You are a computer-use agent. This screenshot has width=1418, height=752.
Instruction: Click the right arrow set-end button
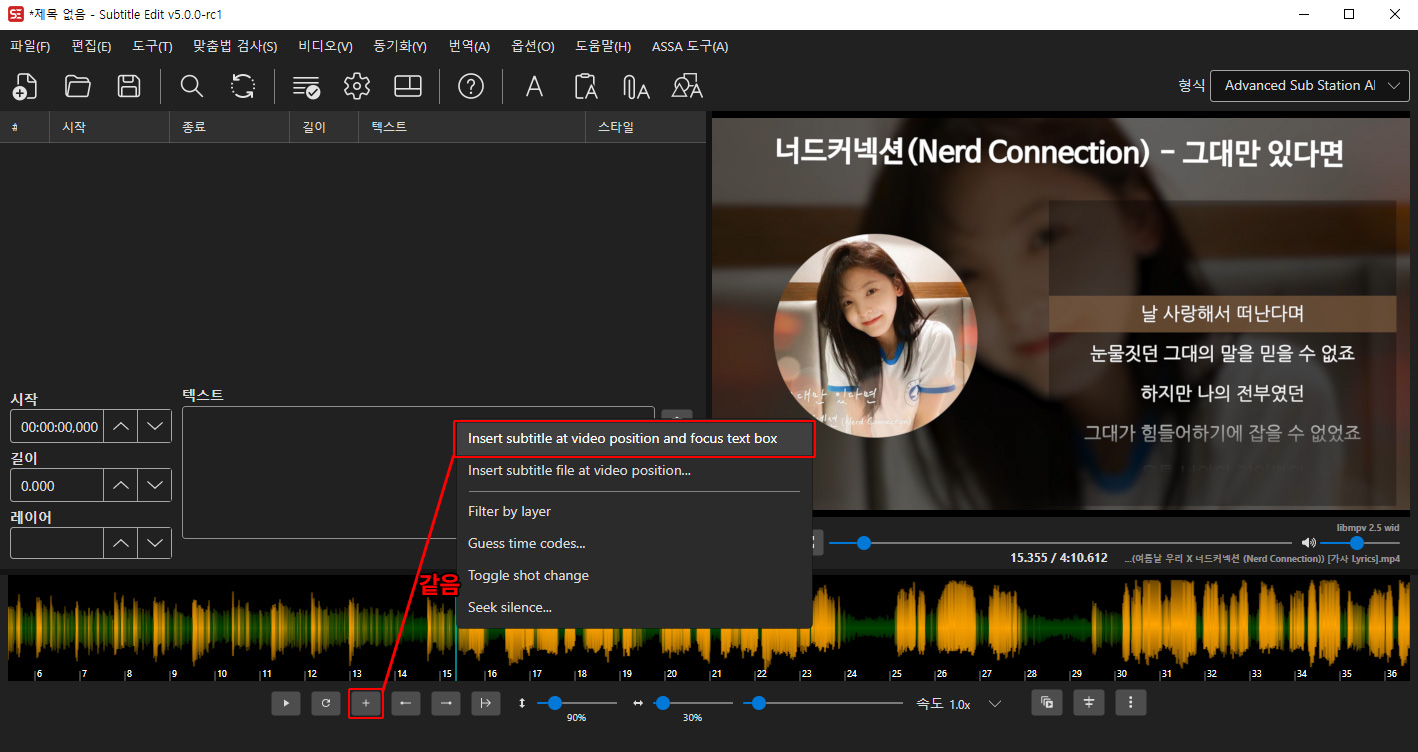pos(446,704)
